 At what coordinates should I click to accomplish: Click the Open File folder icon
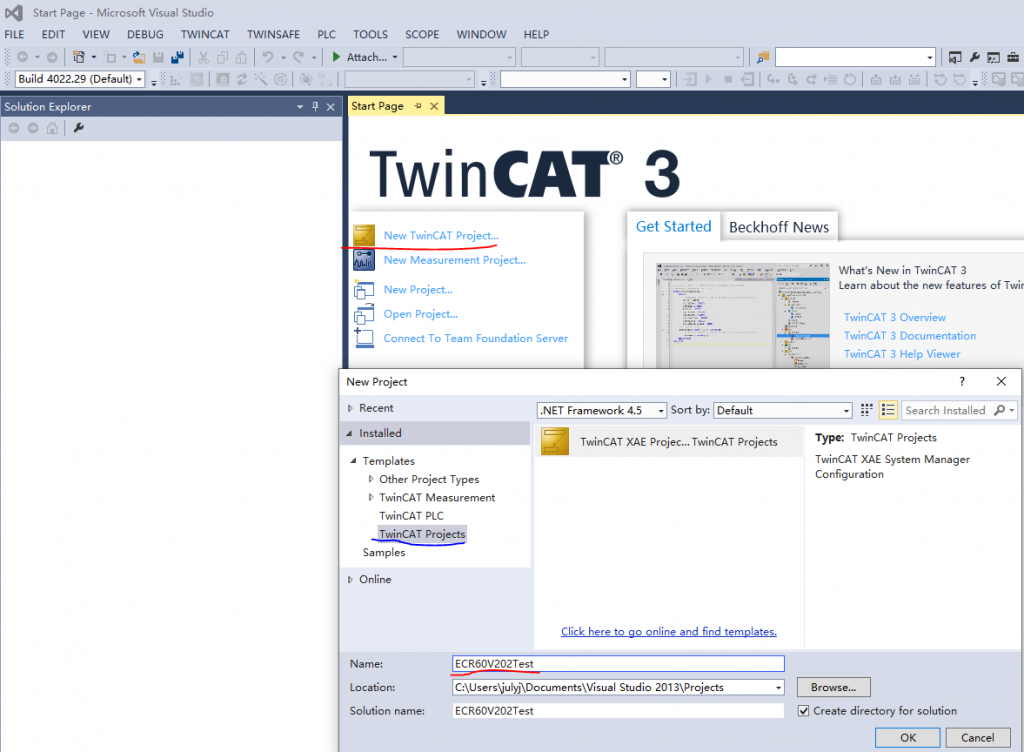(x=138, y=57)
